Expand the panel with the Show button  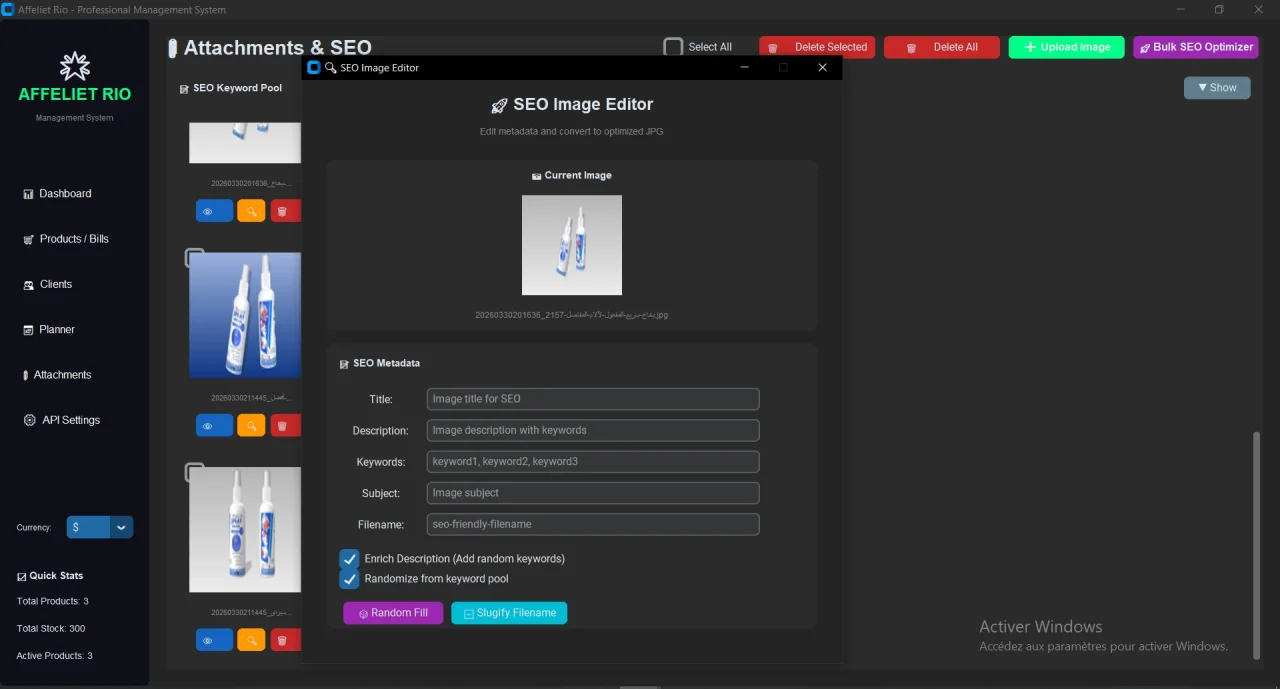[1217, 88]
